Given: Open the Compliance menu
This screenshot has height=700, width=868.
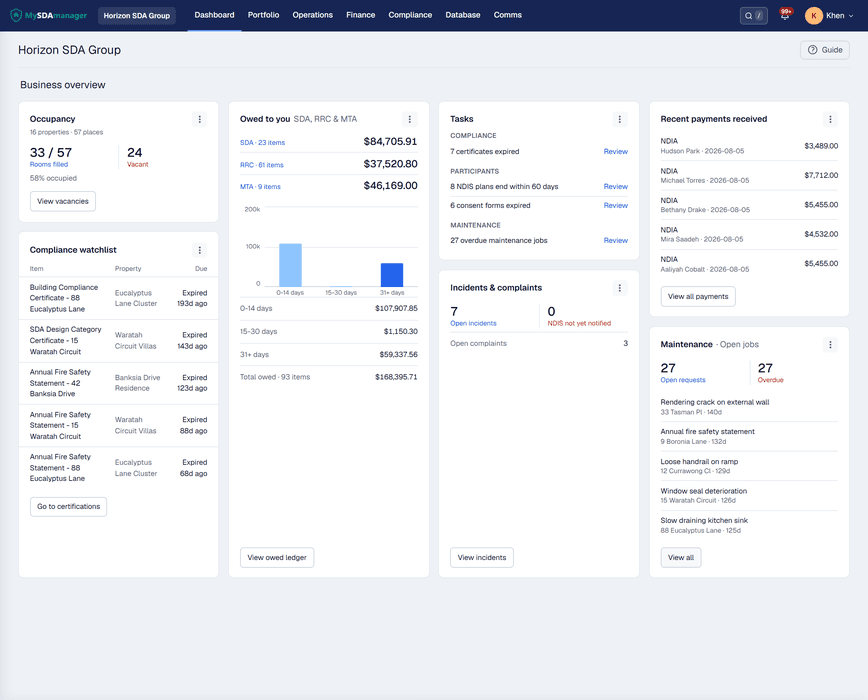Looking at the screenshot, I should pyautogui.click(x=410, y=15).
